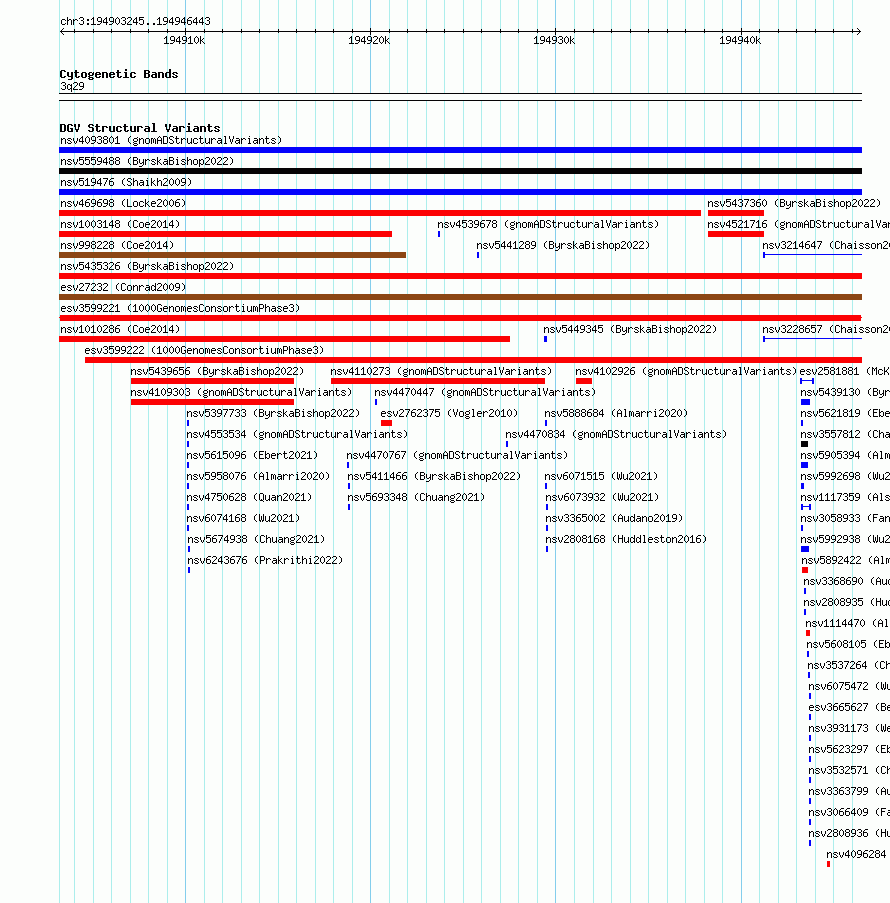Click the nsv5435326 ByrskaBishop2022 label
The height and width of the screenshot is (903, 890).
[x=147, y=267]
